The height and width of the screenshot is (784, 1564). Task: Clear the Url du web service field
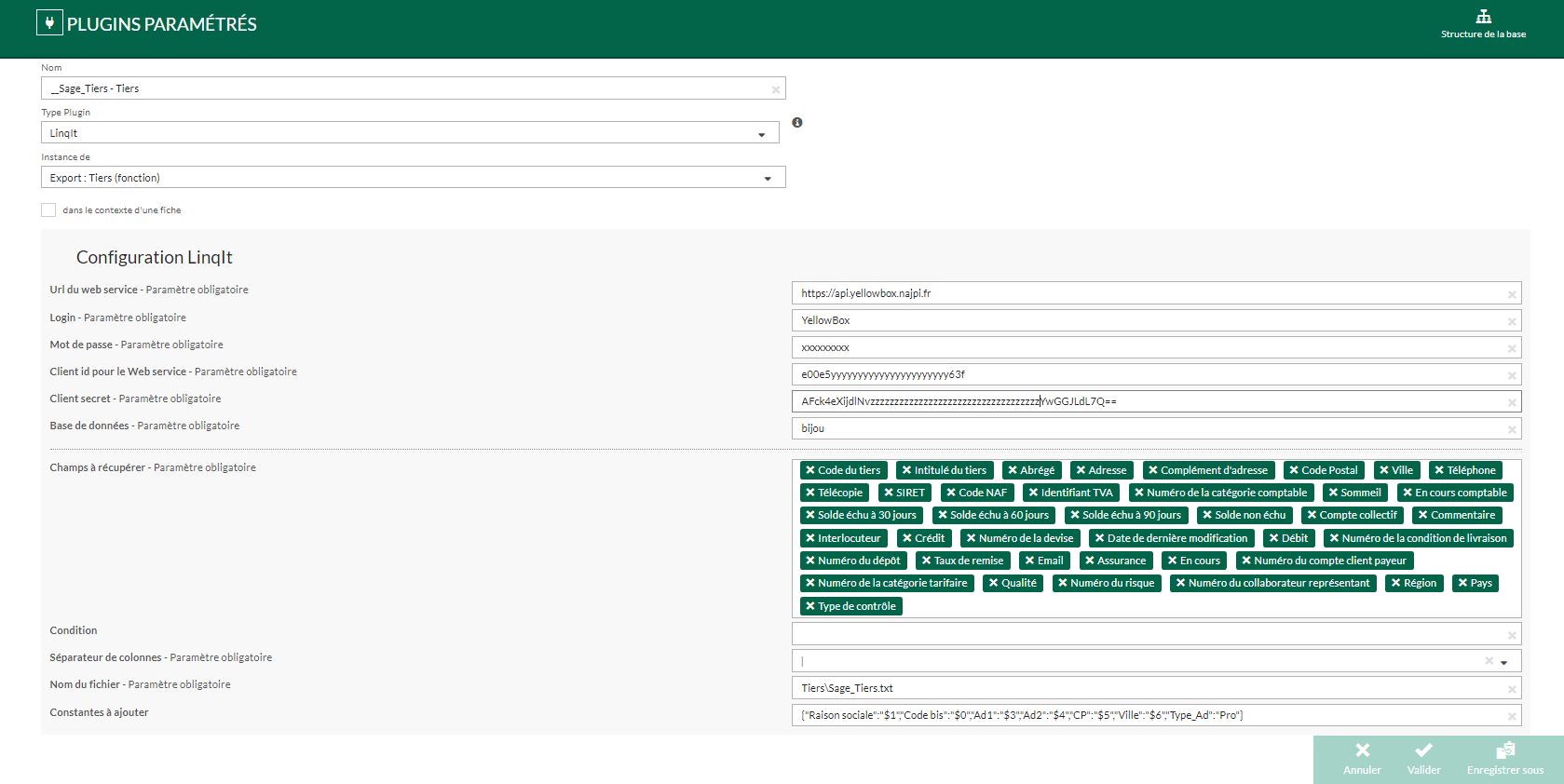1511,294
